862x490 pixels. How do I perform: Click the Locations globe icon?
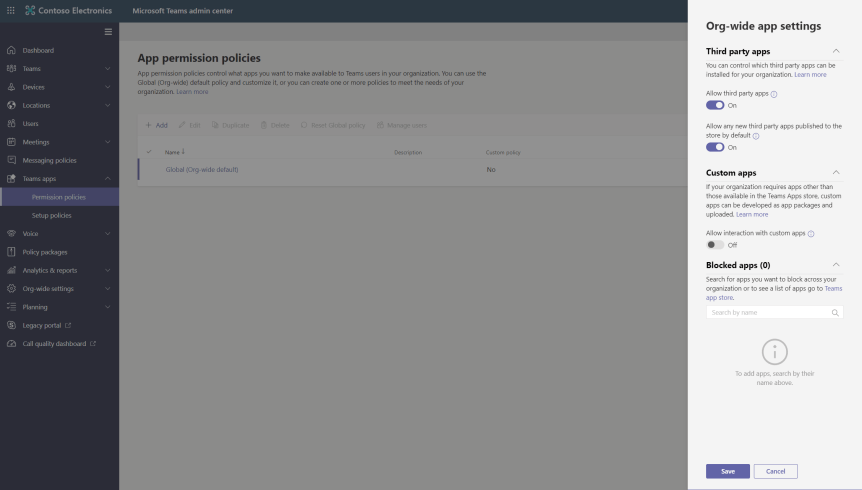coord(11,105)
